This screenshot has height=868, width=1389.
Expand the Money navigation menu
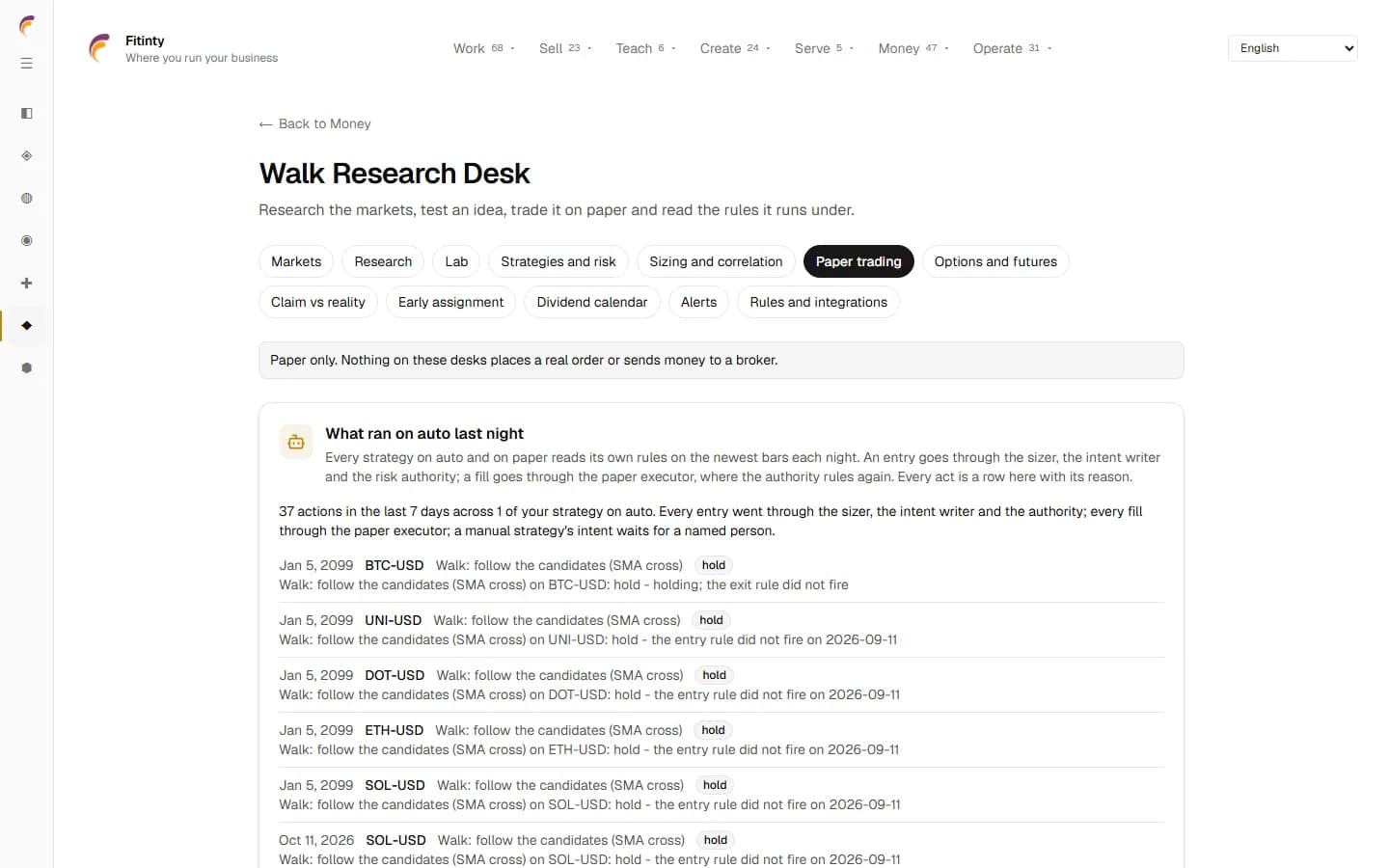tap(913, 48)
